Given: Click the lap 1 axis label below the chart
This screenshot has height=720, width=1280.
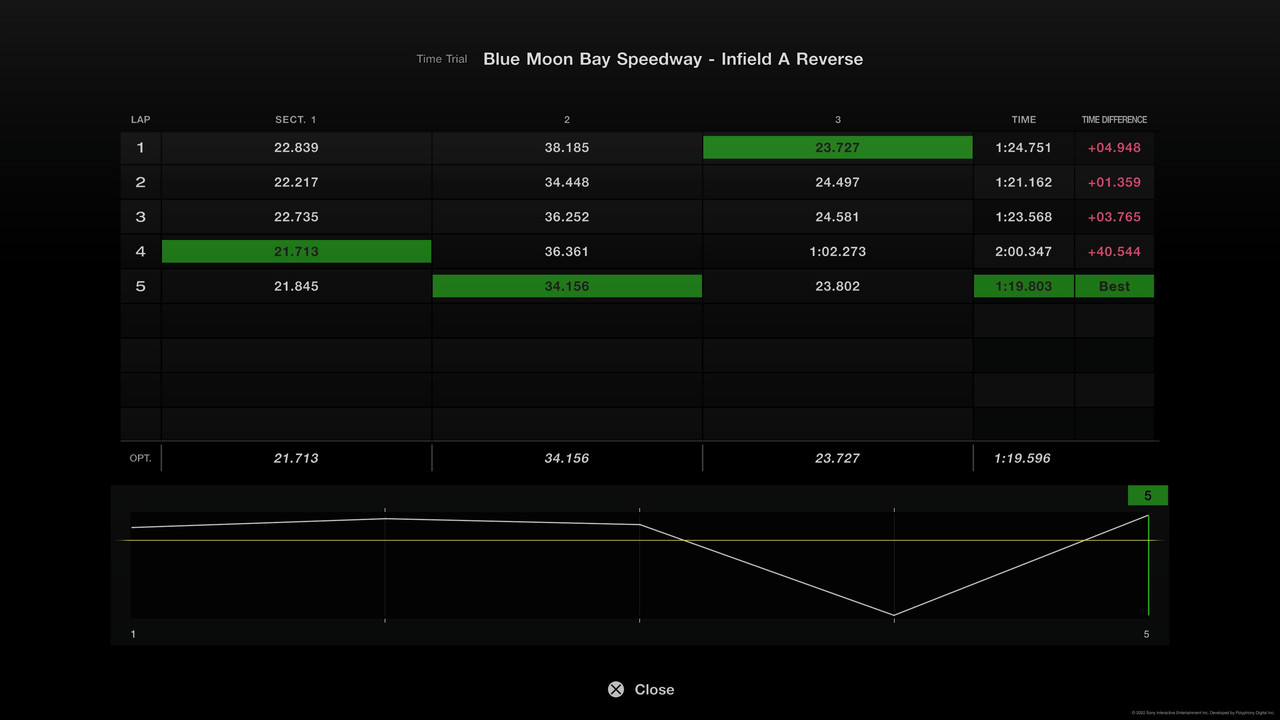Looking at the screenshot, I should (133, 635).
